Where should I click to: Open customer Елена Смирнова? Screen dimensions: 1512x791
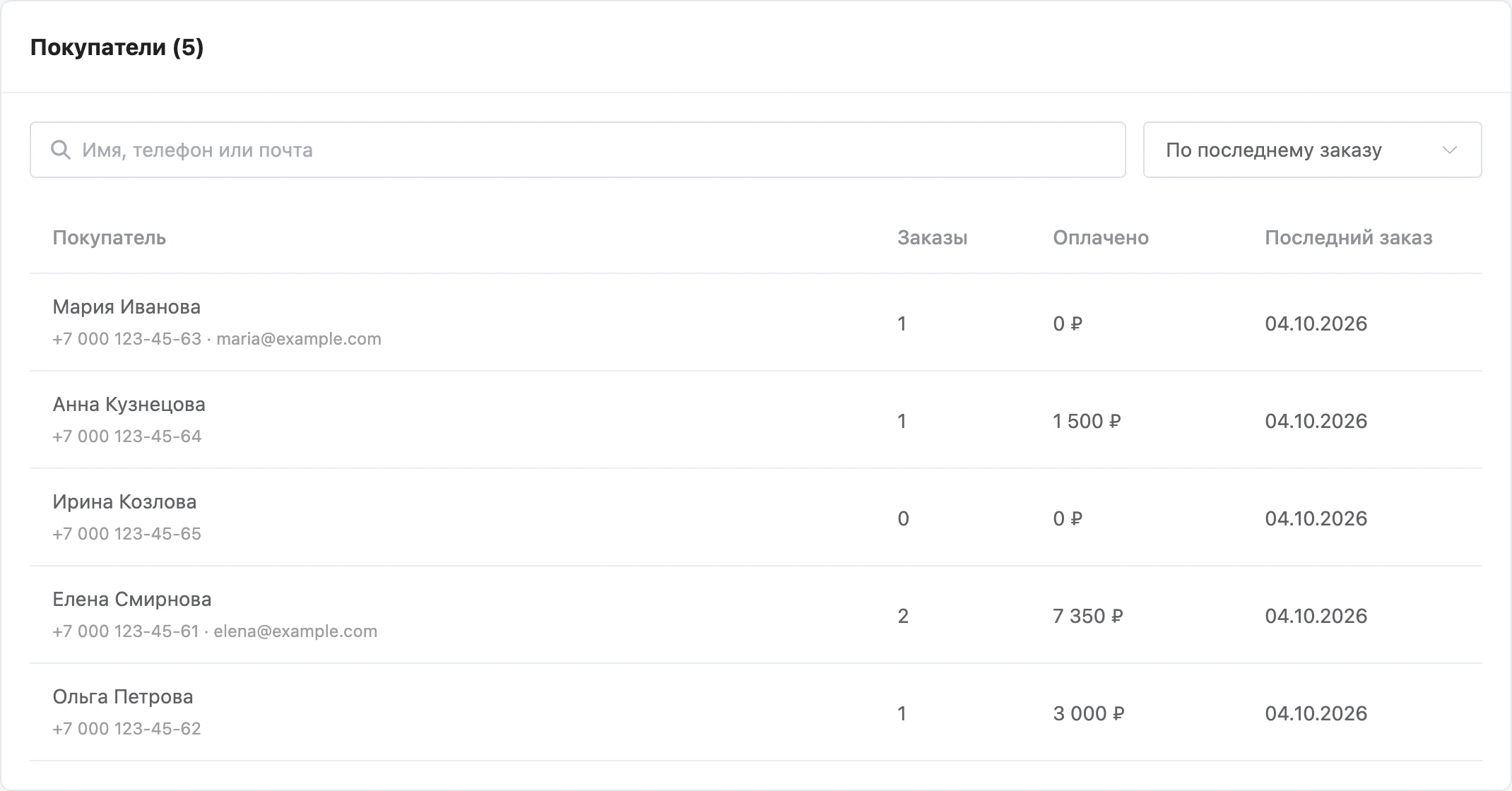(x=756, y=614)
